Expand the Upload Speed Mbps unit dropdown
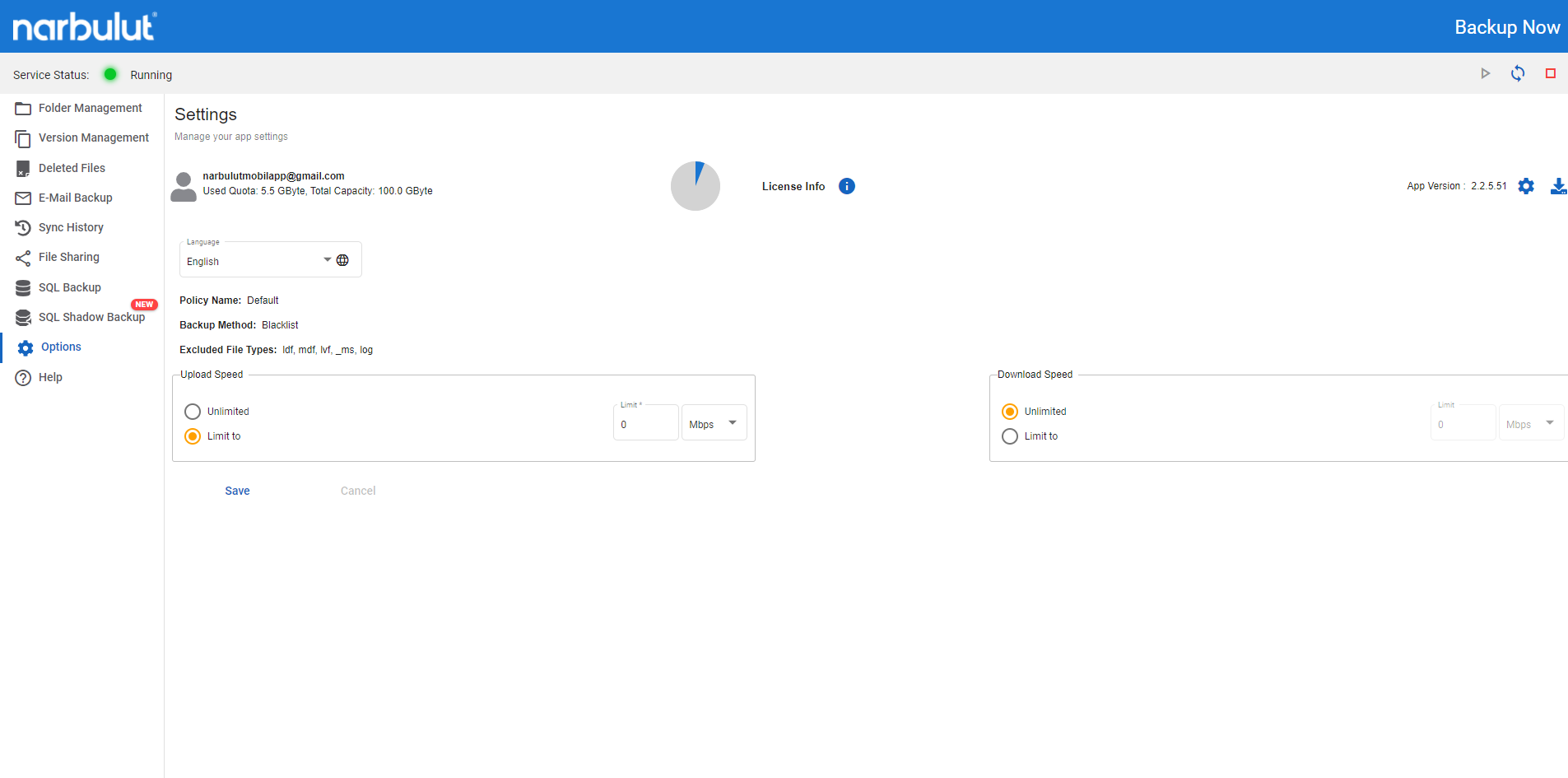Screen dimensions: 1568x778 point(714,422)
